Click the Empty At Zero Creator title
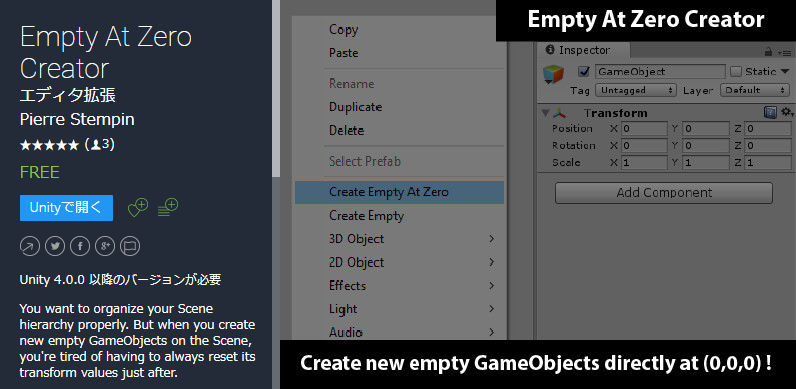 click(106, 52)
